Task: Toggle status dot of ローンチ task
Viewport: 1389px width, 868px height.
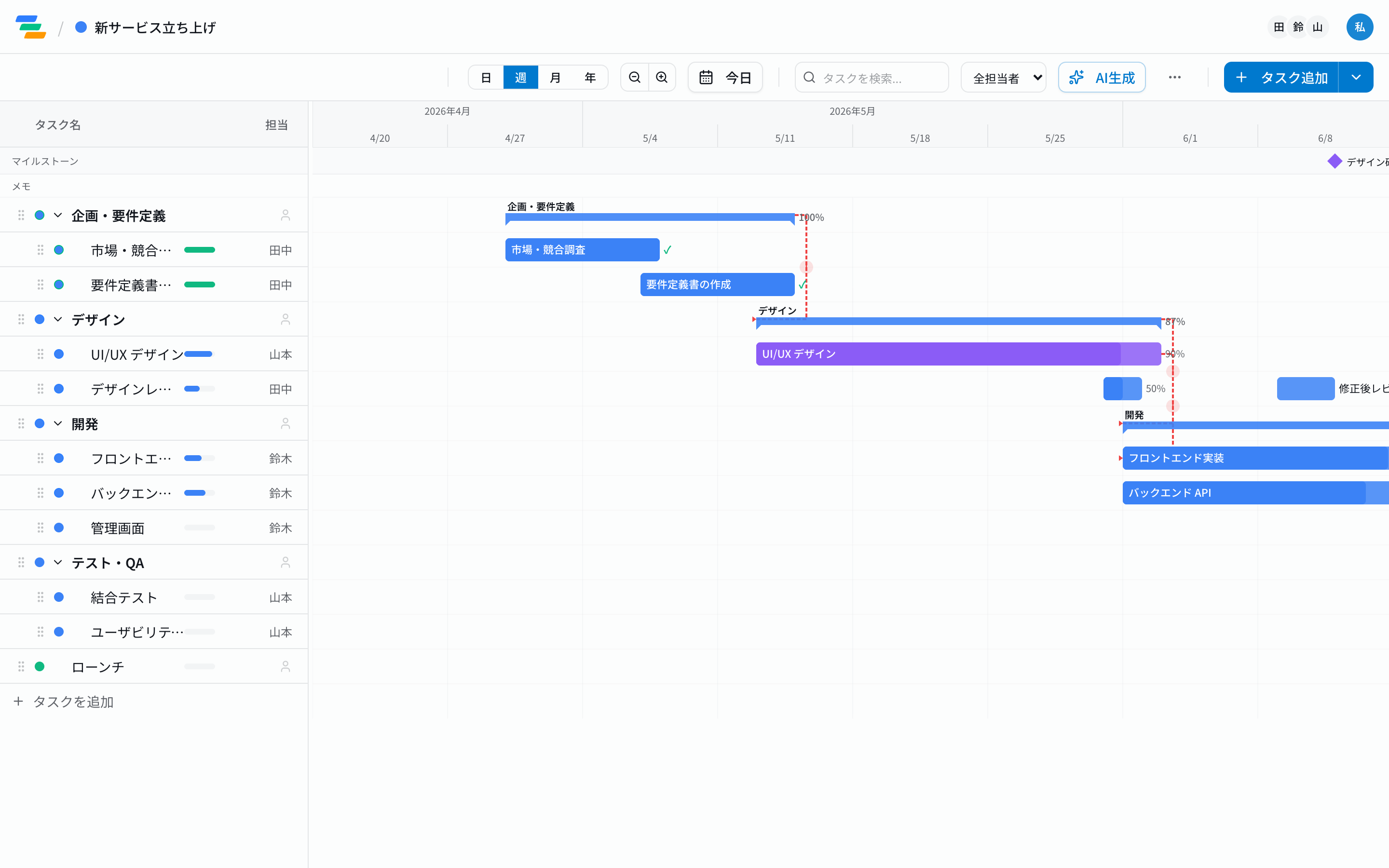Action: click(x=40, y=666)
